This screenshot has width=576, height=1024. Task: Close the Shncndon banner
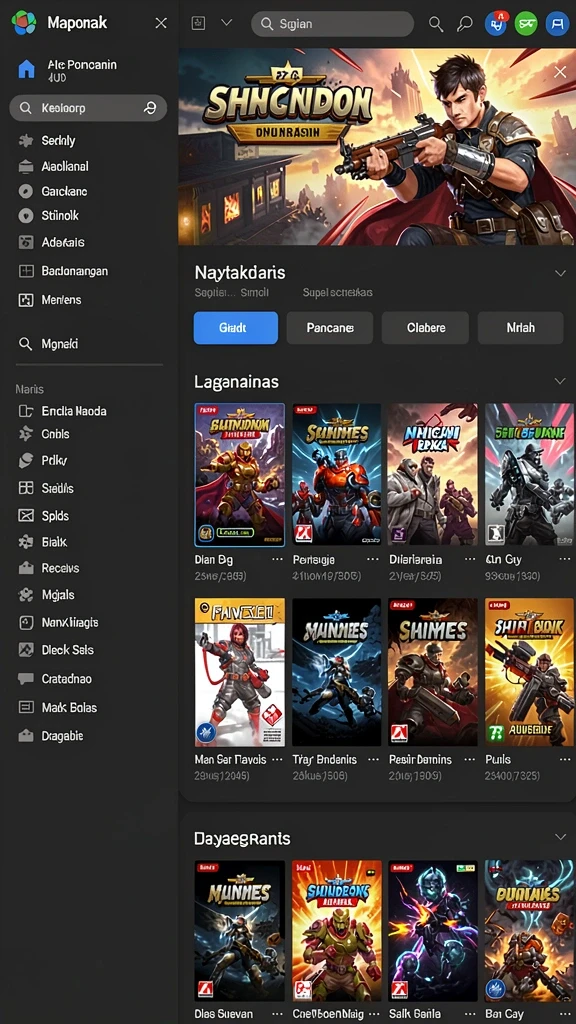(560, 72)
